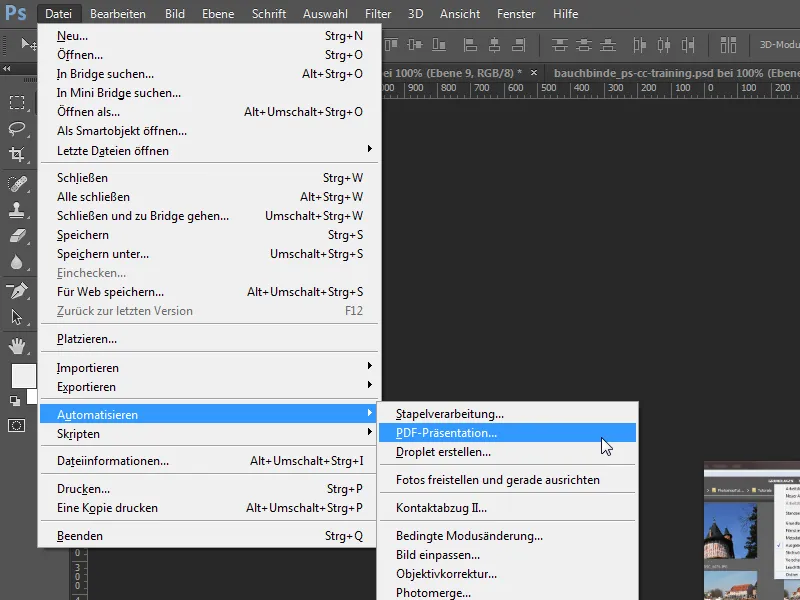Open the 3D menu
Screen dimensions: 800x600
(415, 14)
